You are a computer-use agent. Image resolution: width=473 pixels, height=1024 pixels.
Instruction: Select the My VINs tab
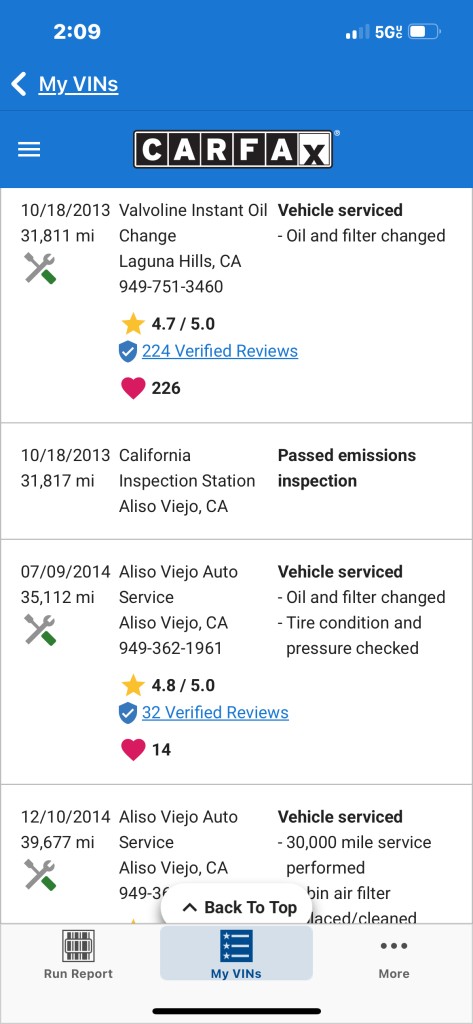pyautogui.click(x=236, y=953)
